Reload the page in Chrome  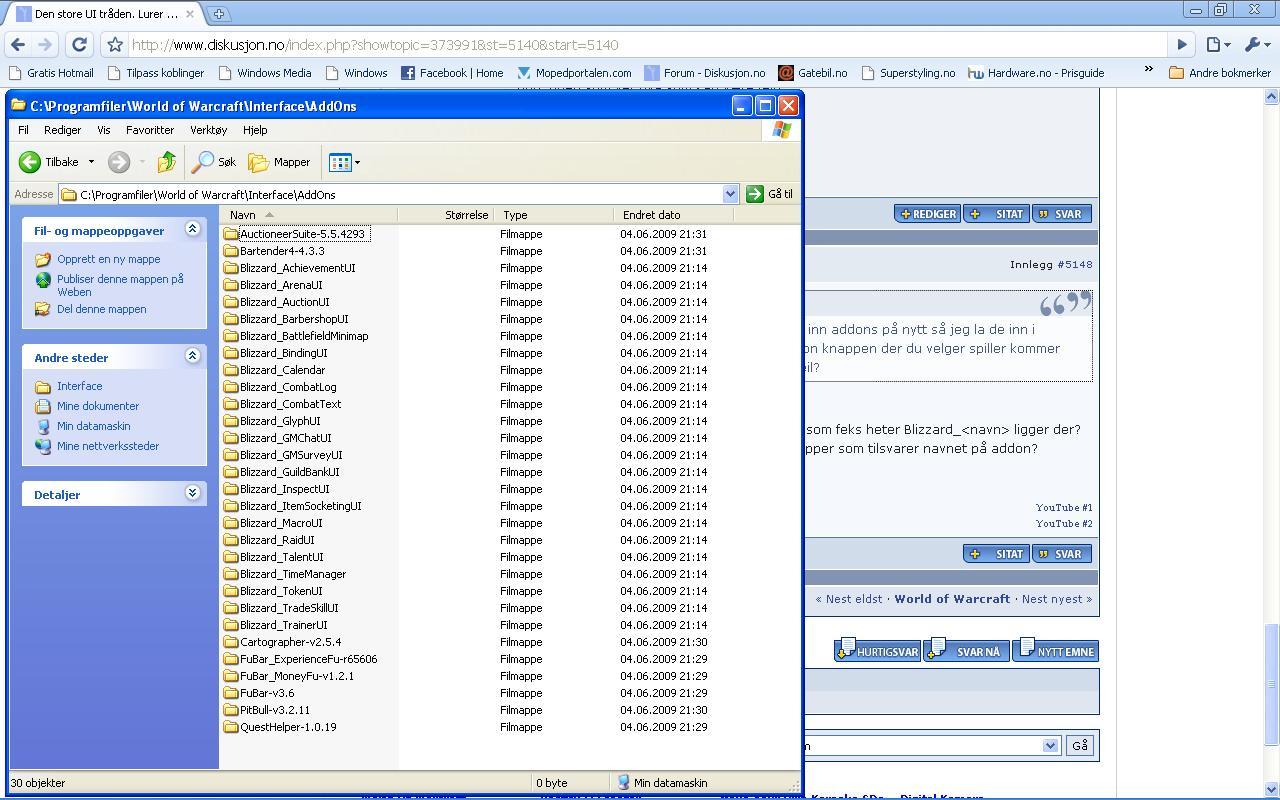[x=79, y=45]
